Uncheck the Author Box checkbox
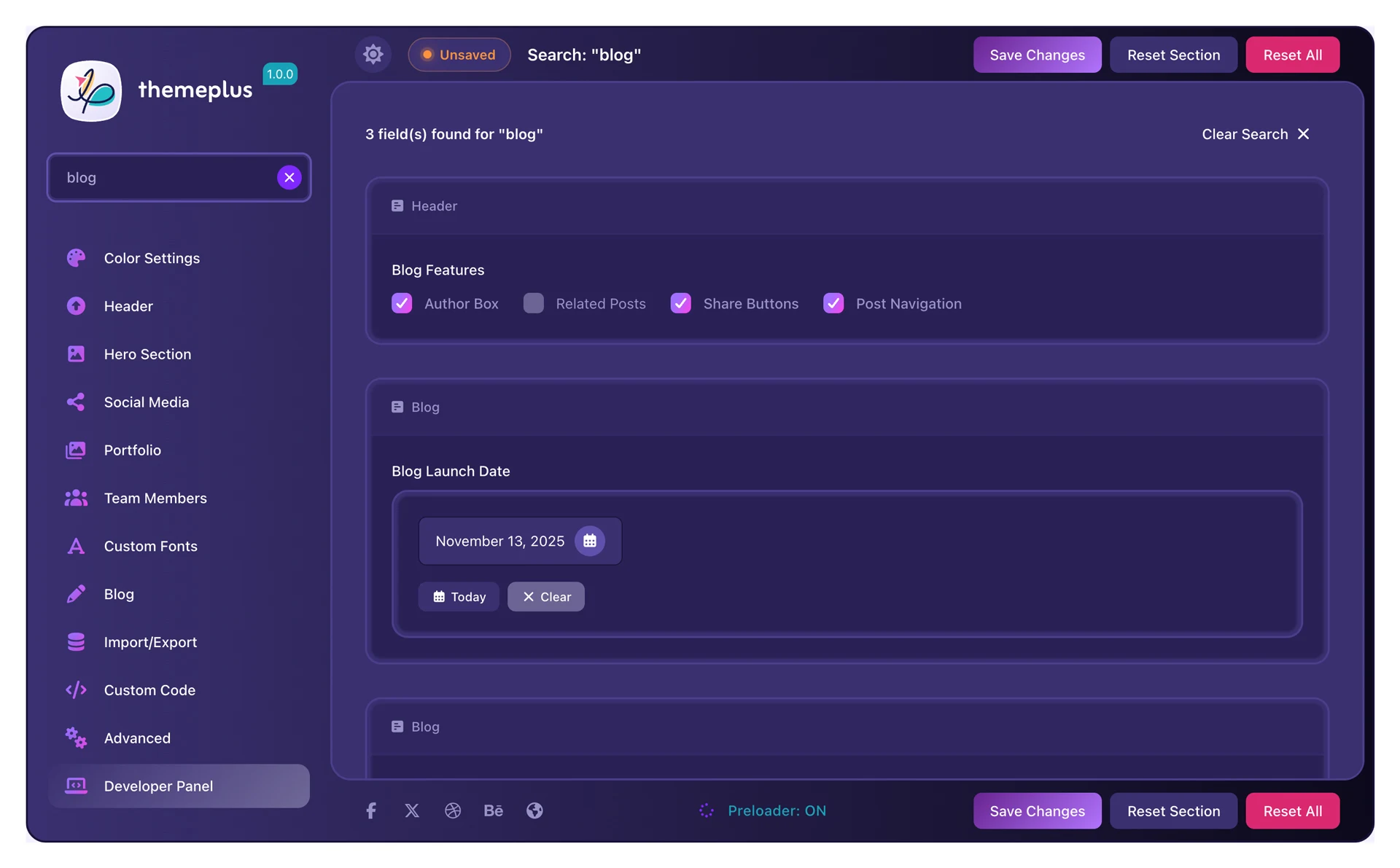 (402, 303)
